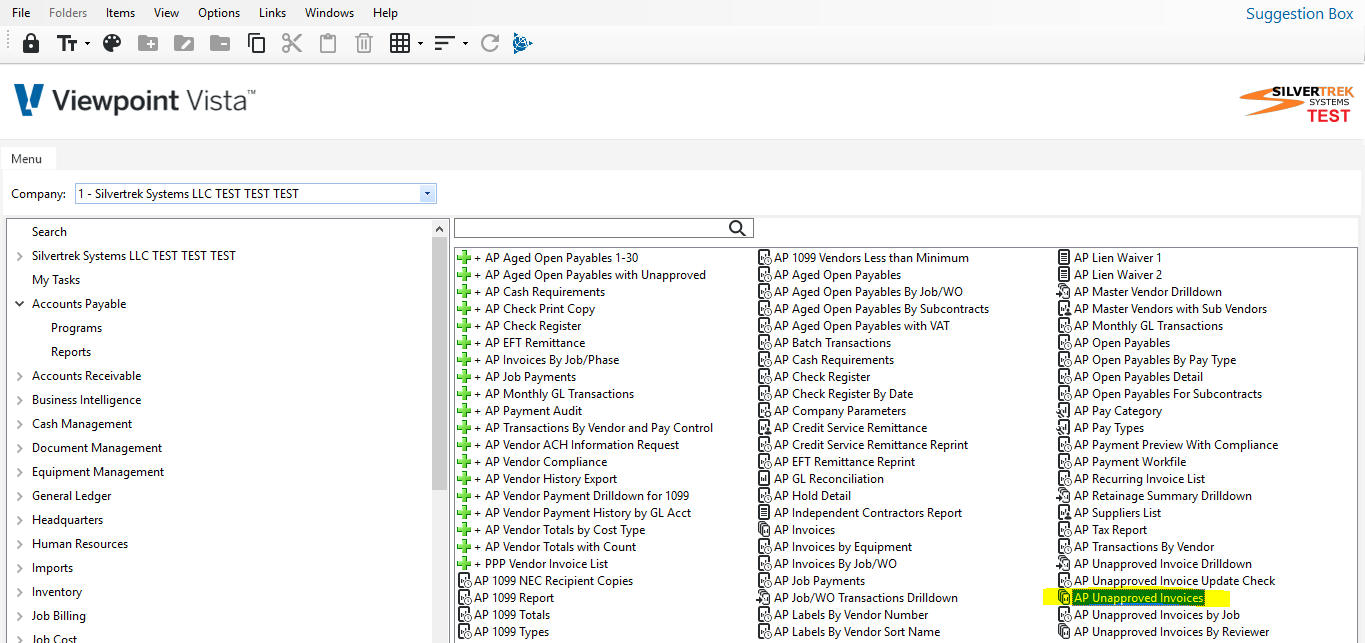Select Programs under Accounts Payable
The width and height of the screenshot is (1365, 643).
[77, 328]
